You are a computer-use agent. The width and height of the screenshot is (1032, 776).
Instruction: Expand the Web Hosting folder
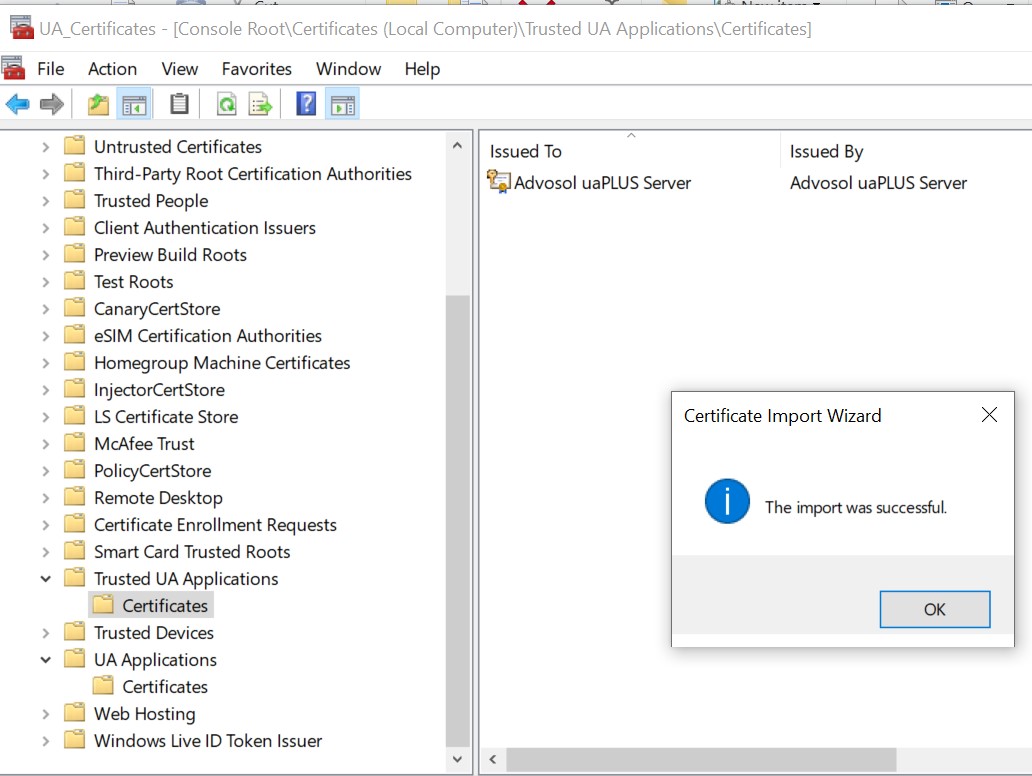[x=46, y=714]
